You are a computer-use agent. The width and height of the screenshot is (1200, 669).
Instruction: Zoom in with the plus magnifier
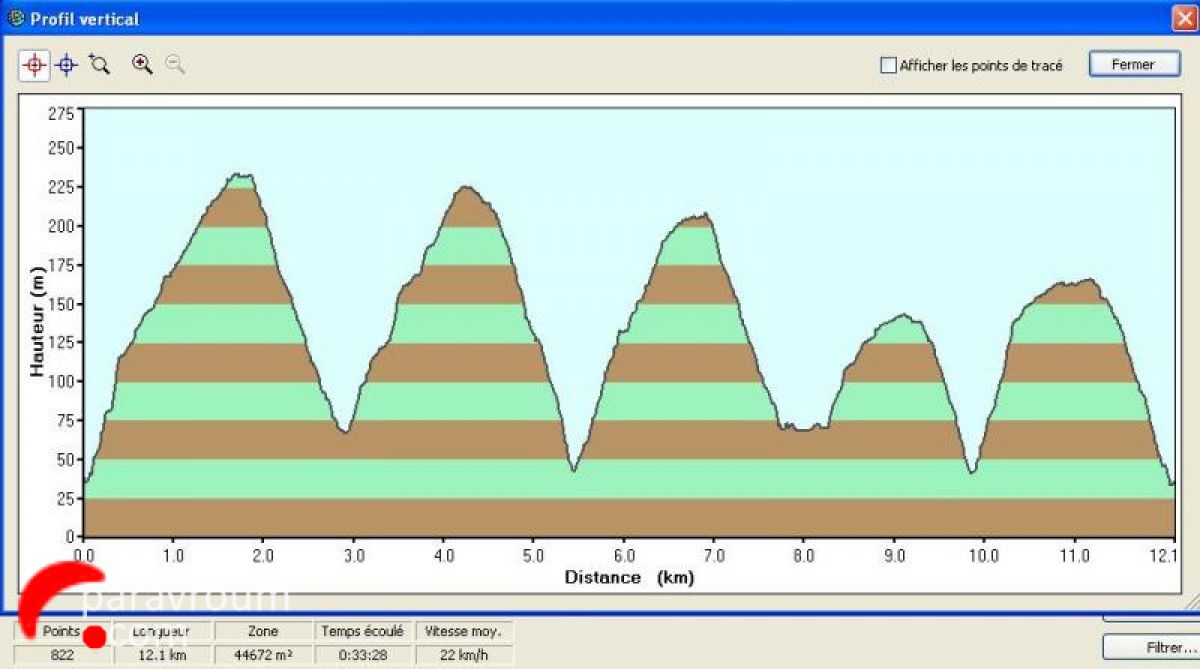click(142, 65)
